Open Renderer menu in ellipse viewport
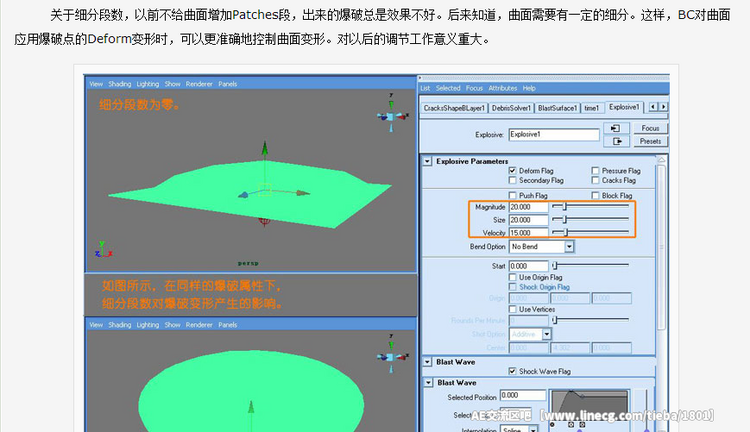 tap(199, 324)
